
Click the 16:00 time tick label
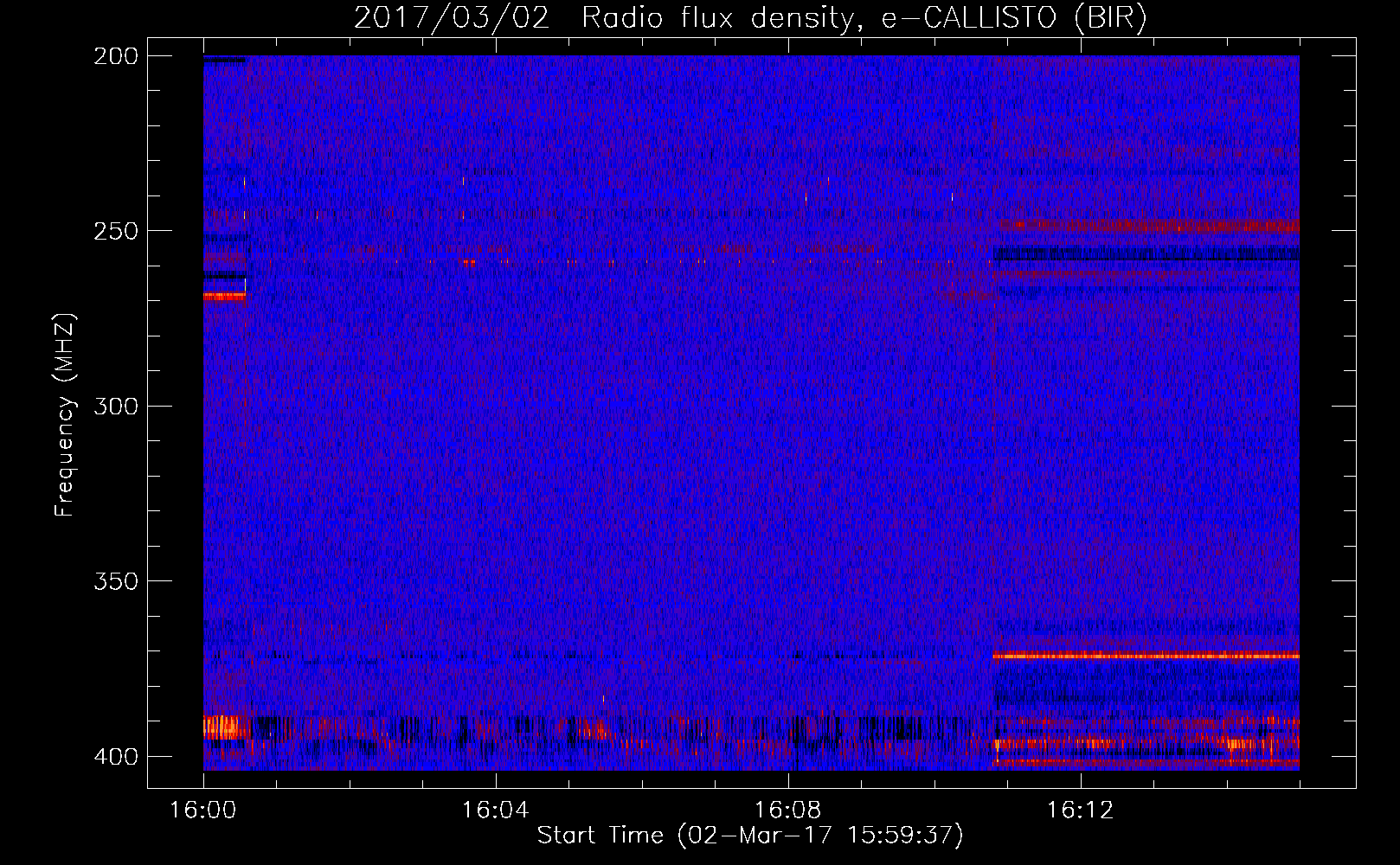coord(203,811)
